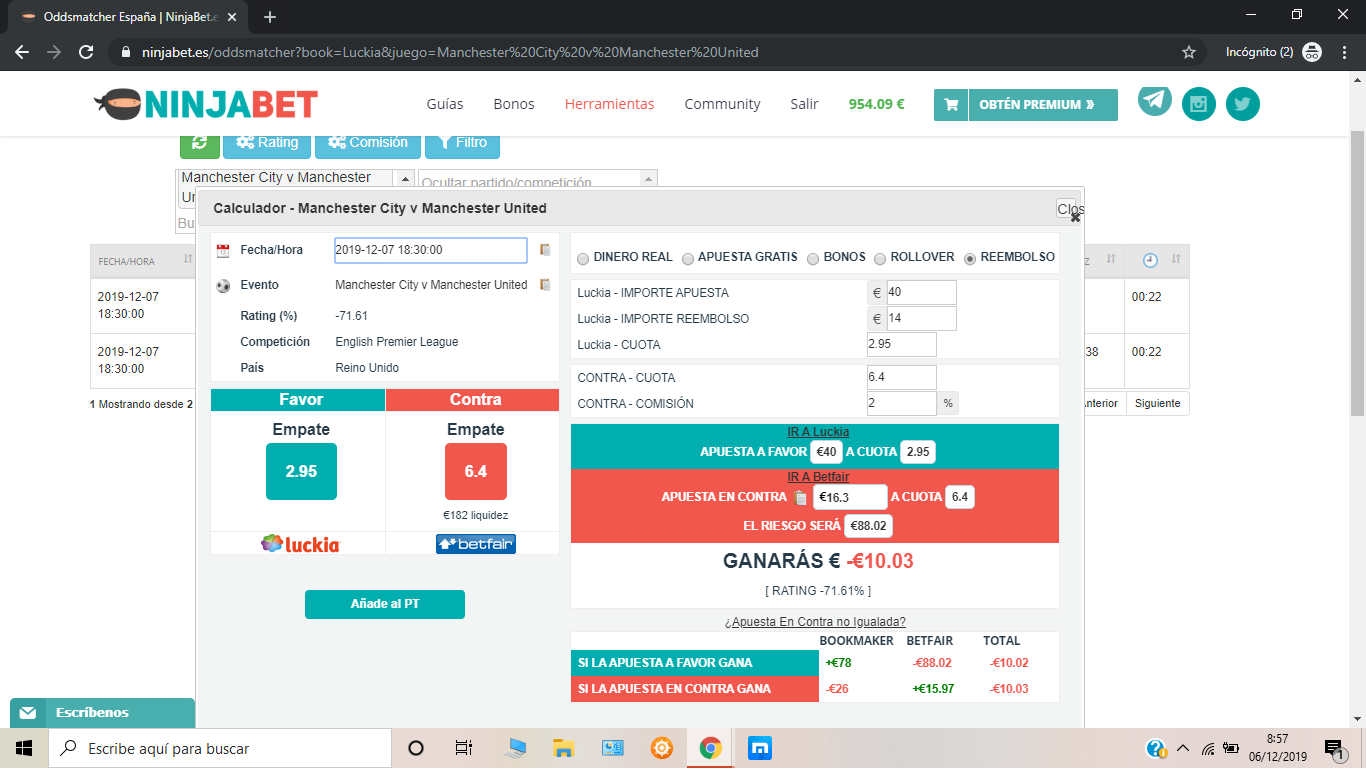
Task: Select the ROLLOVER radio button
Action: [x=880, y=258]
